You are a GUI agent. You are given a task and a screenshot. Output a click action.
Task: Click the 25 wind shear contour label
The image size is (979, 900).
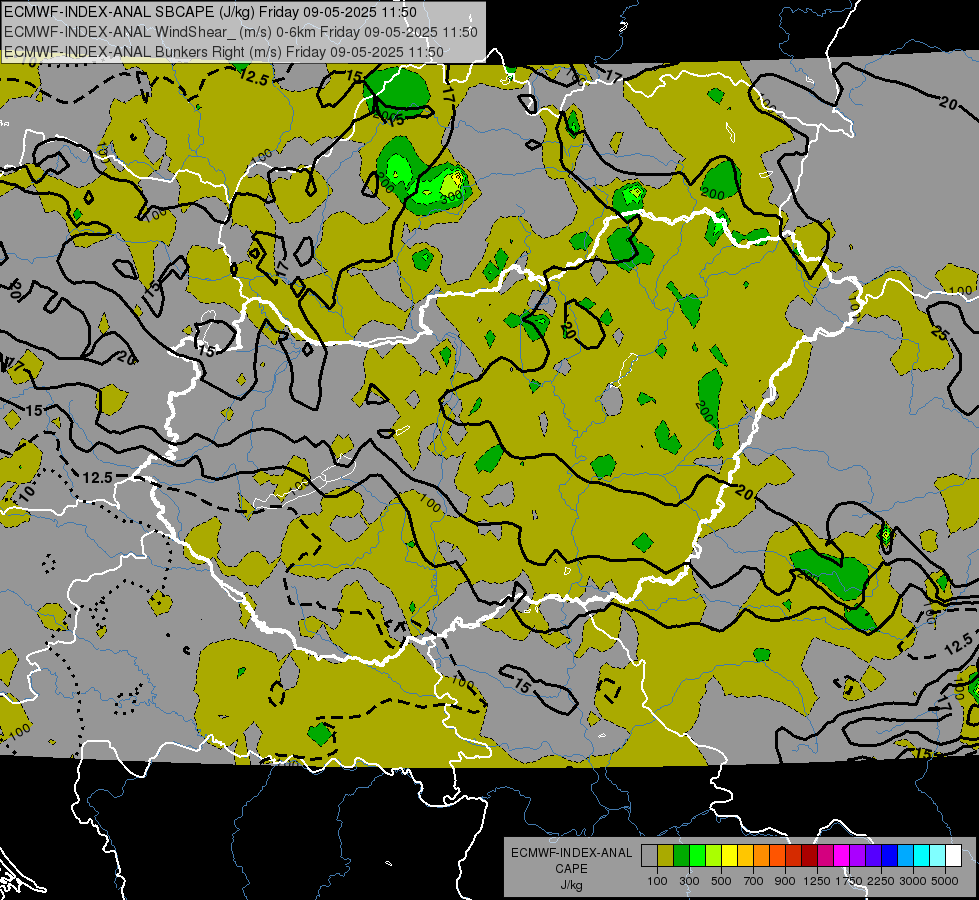point(939,333)
